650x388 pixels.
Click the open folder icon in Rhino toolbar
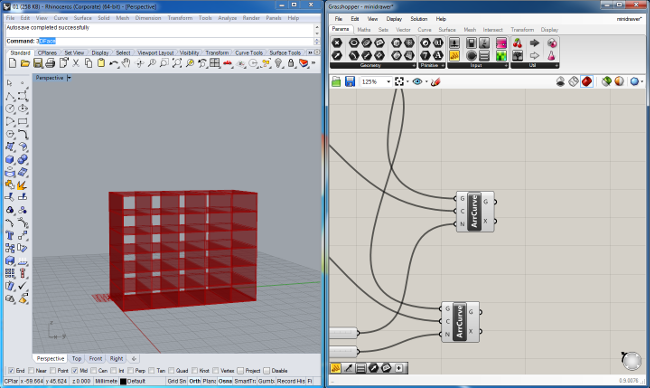25,63
